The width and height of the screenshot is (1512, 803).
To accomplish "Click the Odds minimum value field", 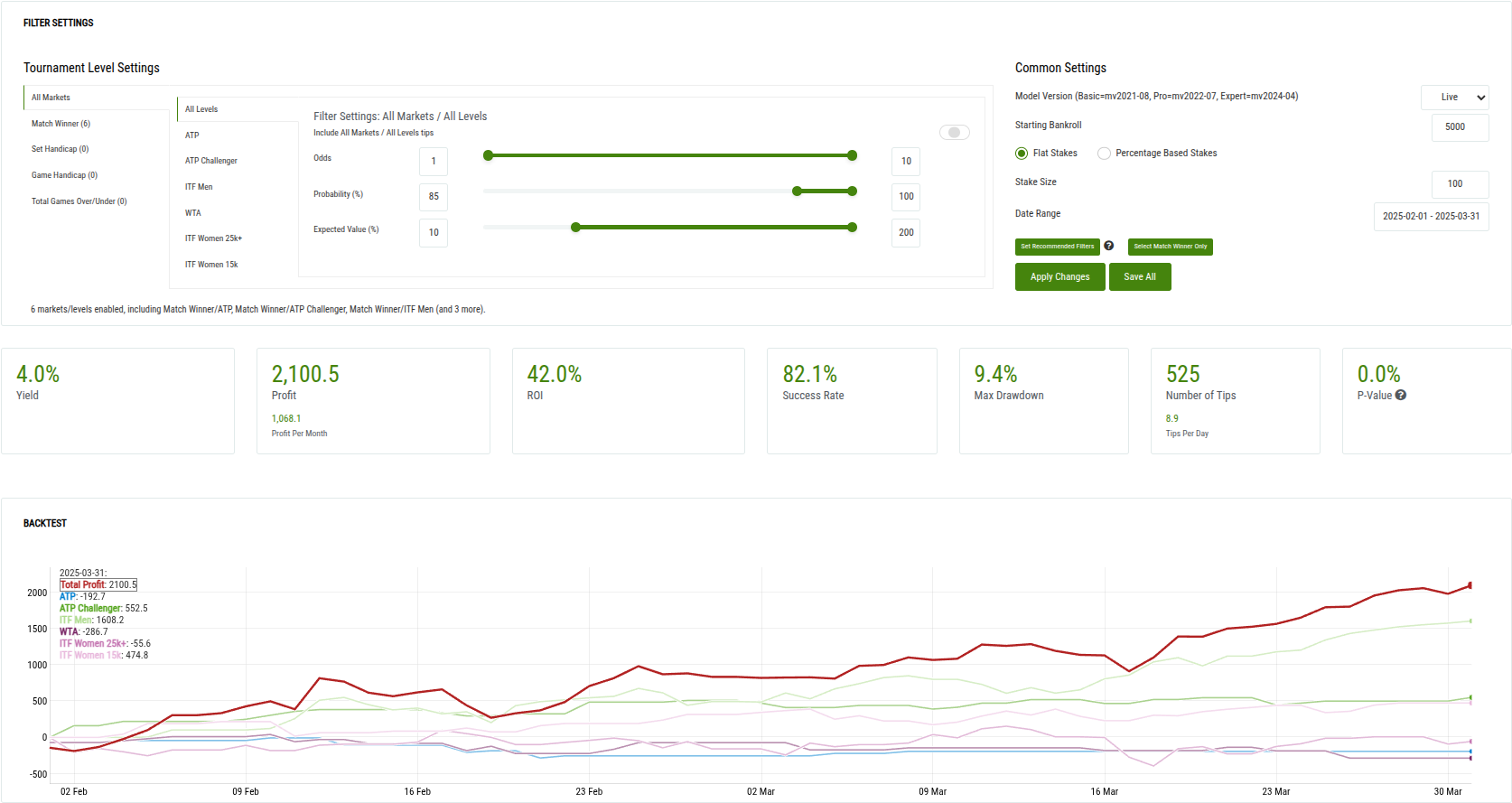I will click(434, 162).
